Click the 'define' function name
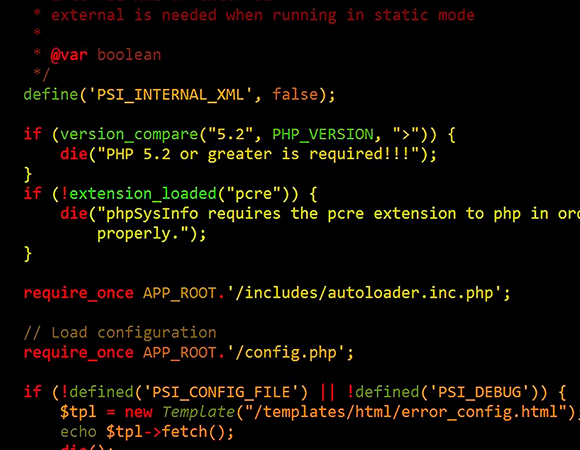The width and height of the screenshot is (580, 450). 51,94
